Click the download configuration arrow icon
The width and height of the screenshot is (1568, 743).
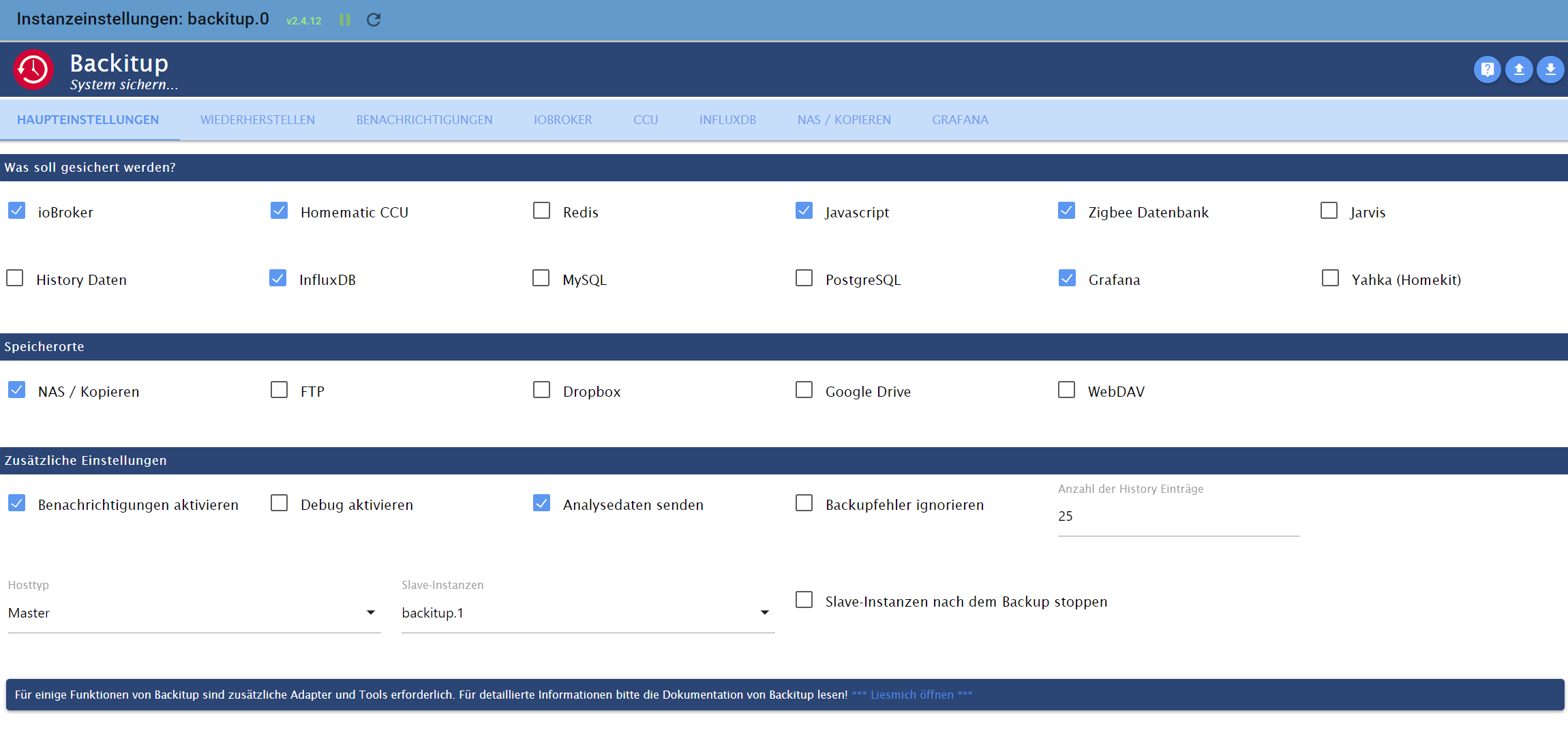[x=1550, y=70]
